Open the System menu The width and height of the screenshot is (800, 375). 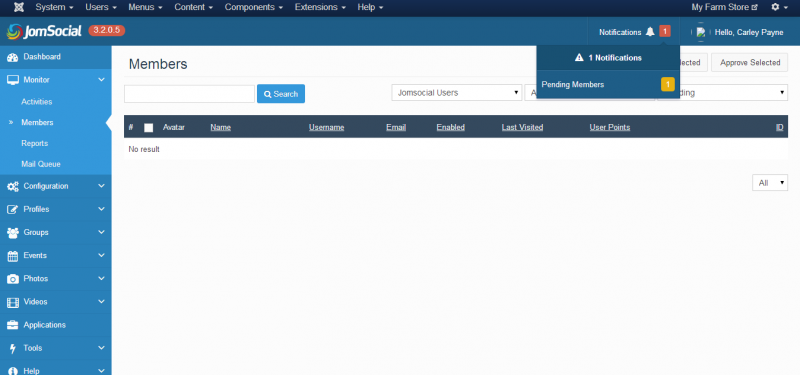(x=55, y=7)
